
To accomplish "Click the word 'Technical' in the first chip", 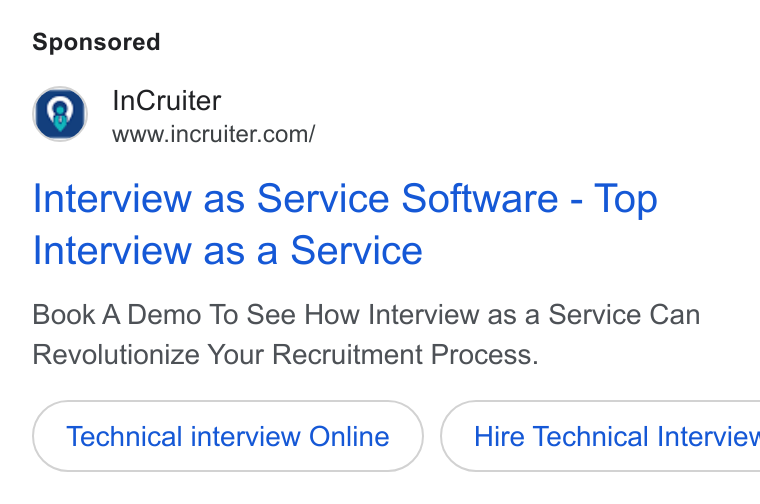I will 125,436.
